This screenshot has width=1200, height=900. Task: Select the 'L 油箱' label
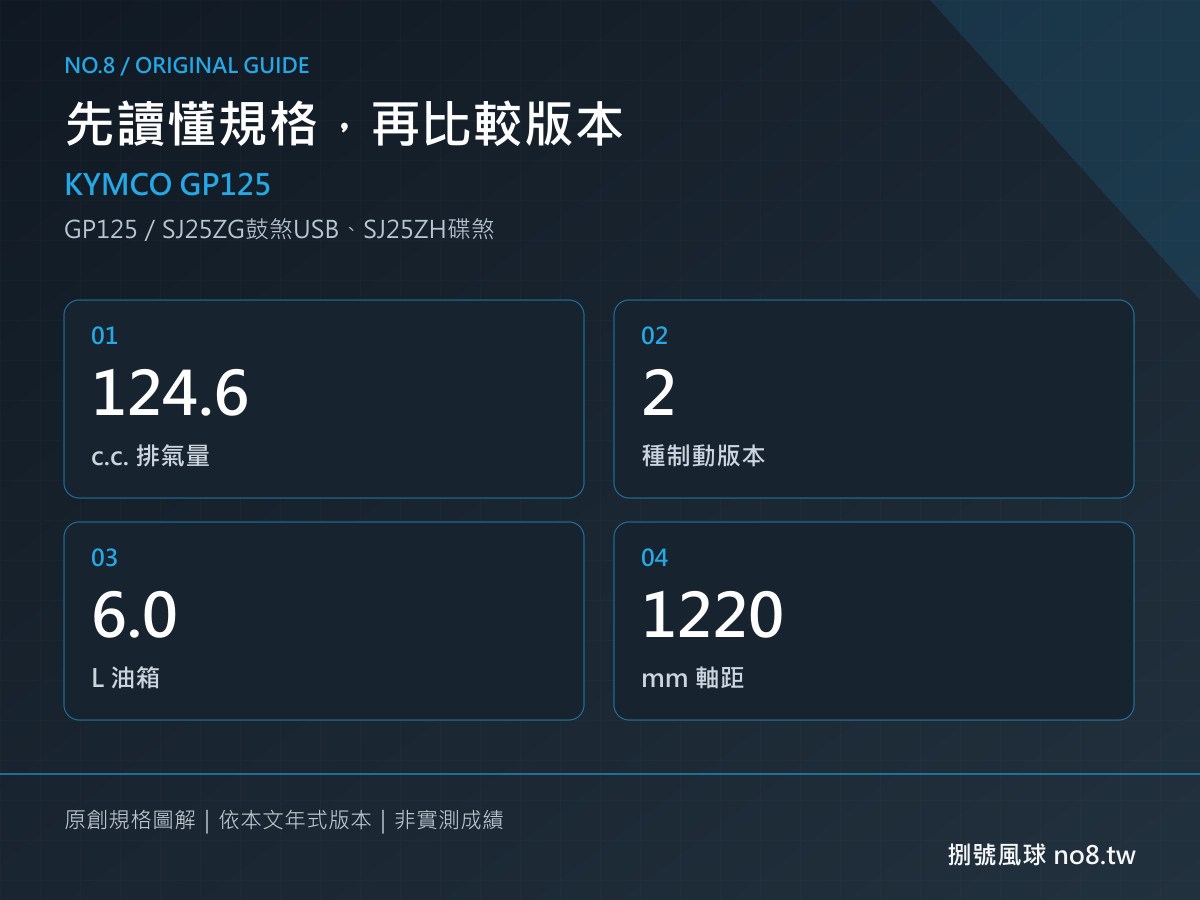point(126,678)
